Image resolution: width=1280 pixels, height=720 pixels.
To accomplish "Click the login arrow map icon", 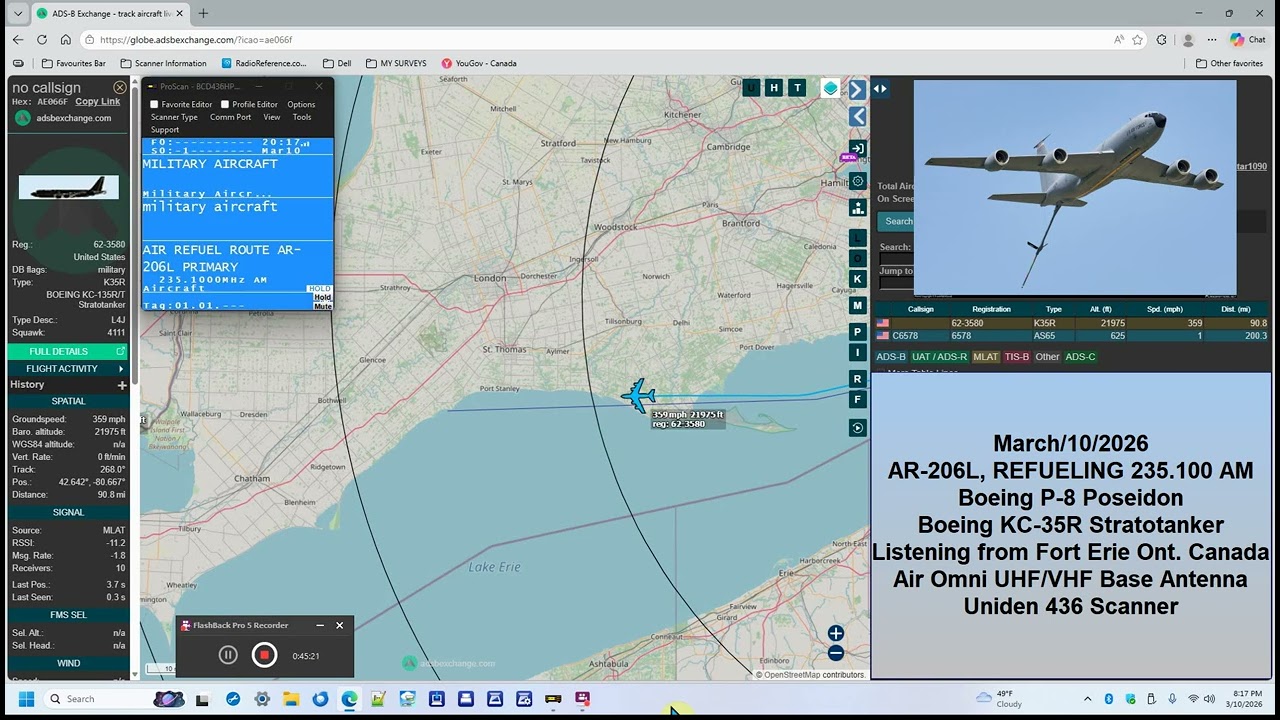I will (x=857, y=148).
